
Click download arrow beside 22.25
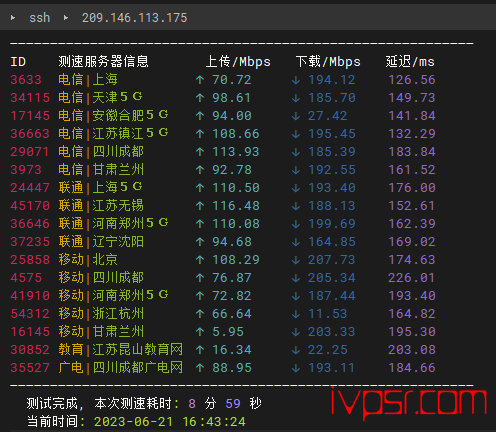(x=296, y=350)
